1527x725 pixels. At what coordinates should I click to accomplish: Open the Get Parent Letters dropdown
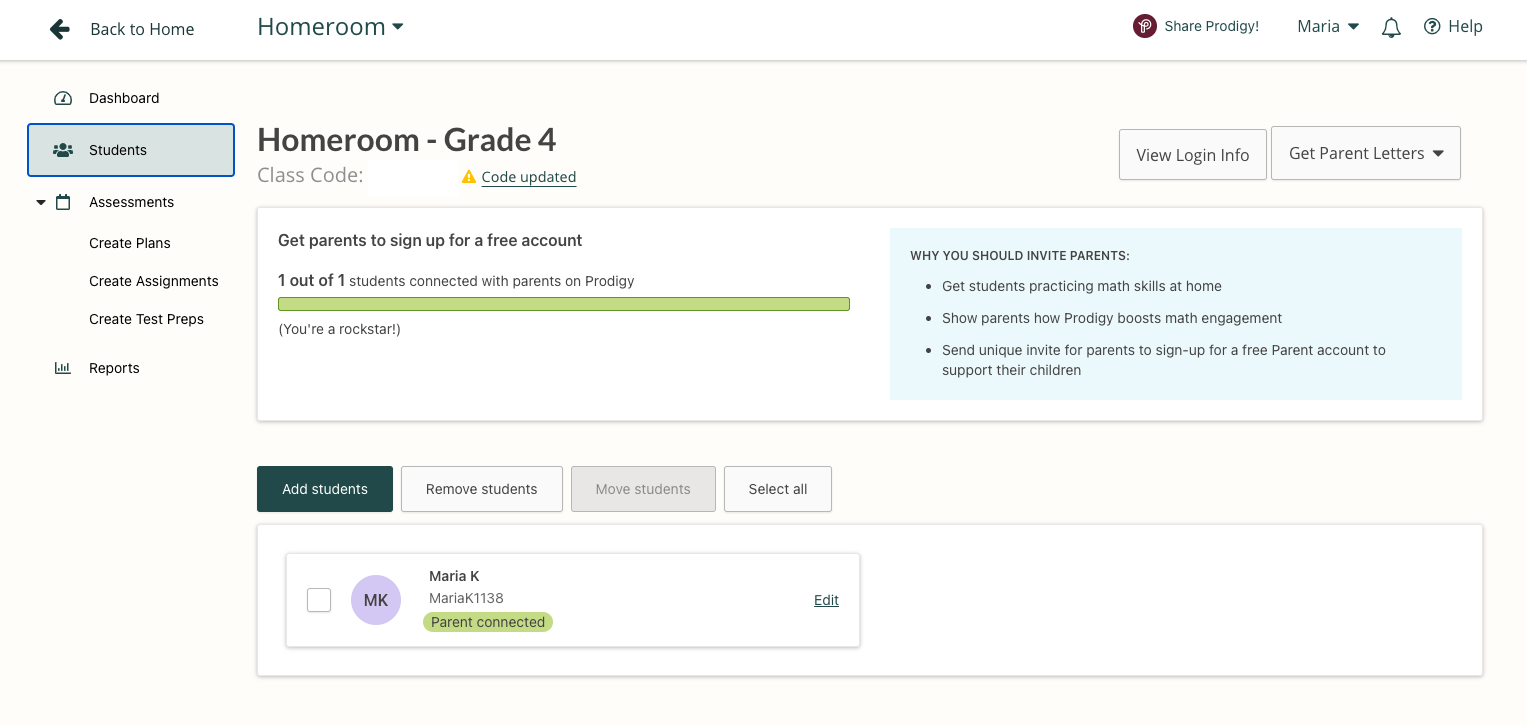click(x=1366, y=153)
